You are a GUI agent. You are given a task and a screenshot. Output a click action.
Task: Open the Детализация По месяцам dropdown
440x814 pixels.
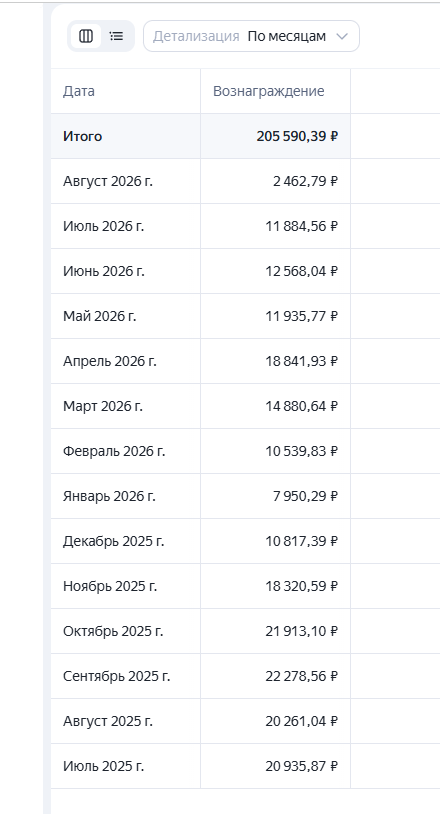251,36
